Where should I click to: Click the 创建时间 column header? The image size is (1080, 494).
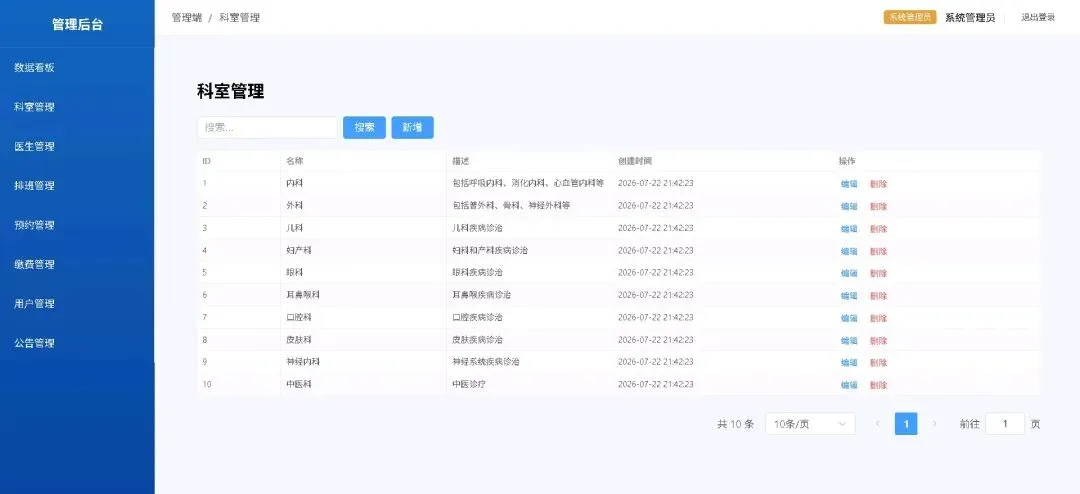[x=635, y=161]
